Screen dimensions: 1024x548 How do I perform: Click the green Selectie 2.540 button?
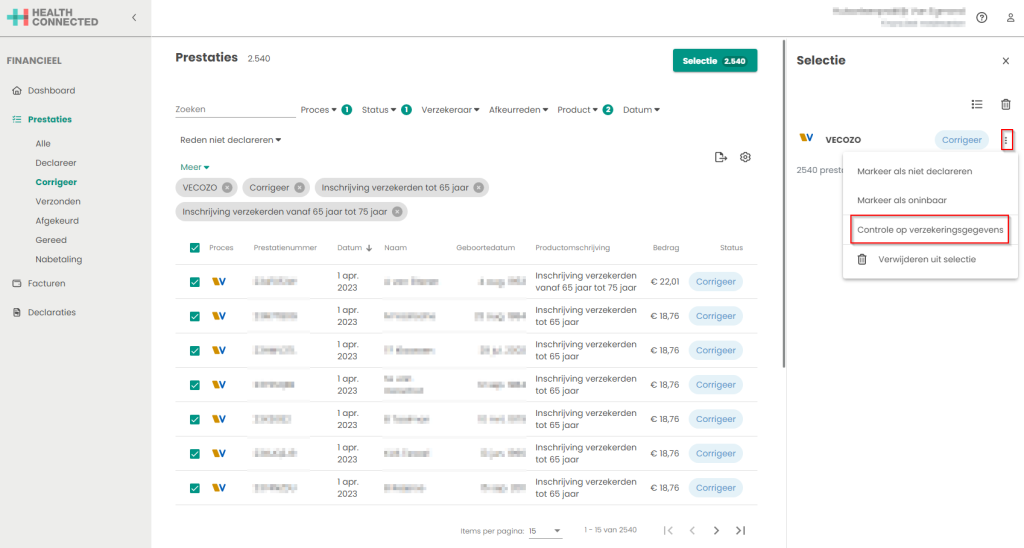[x=714, y=61]
